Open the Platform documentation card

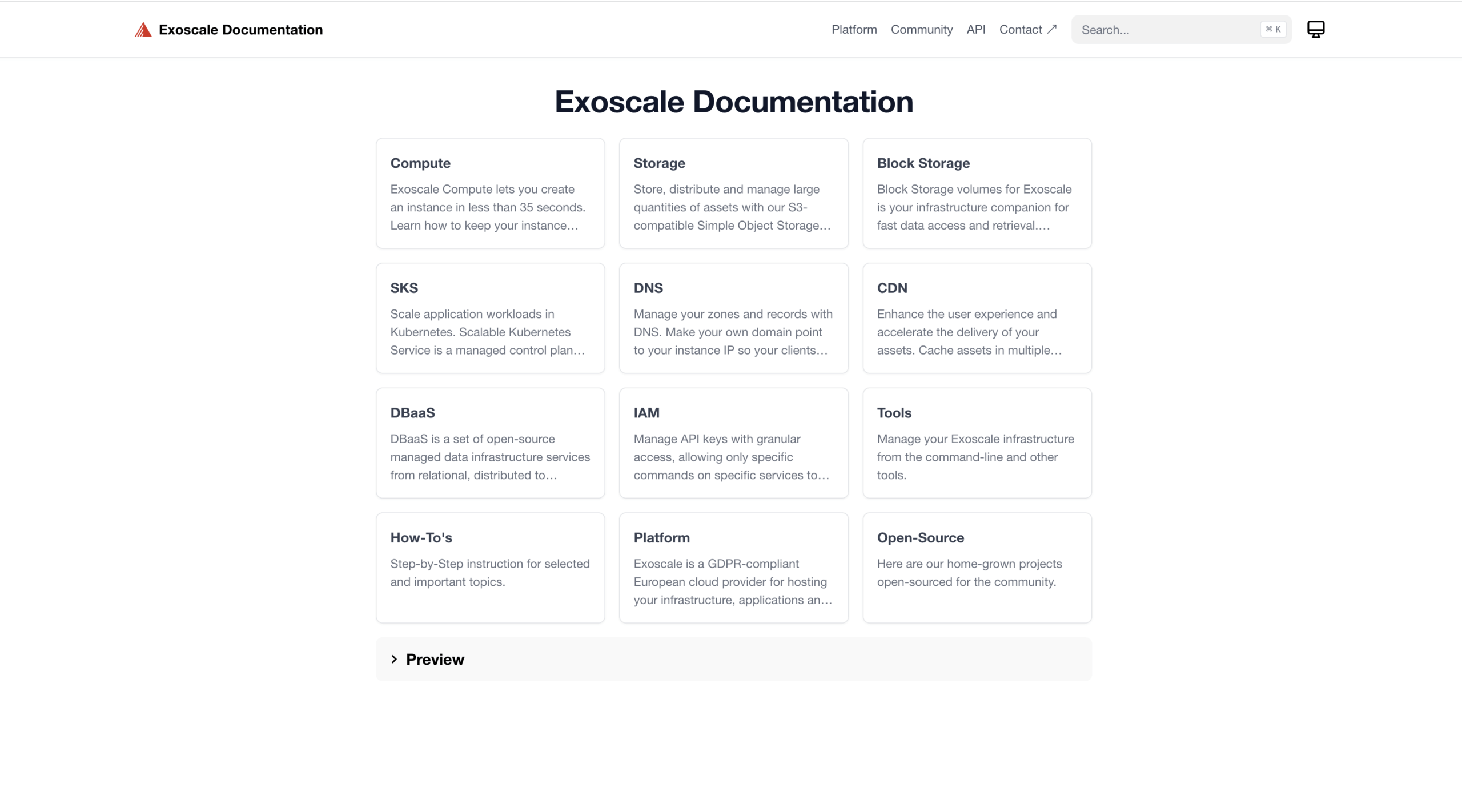tap(733, 568)
